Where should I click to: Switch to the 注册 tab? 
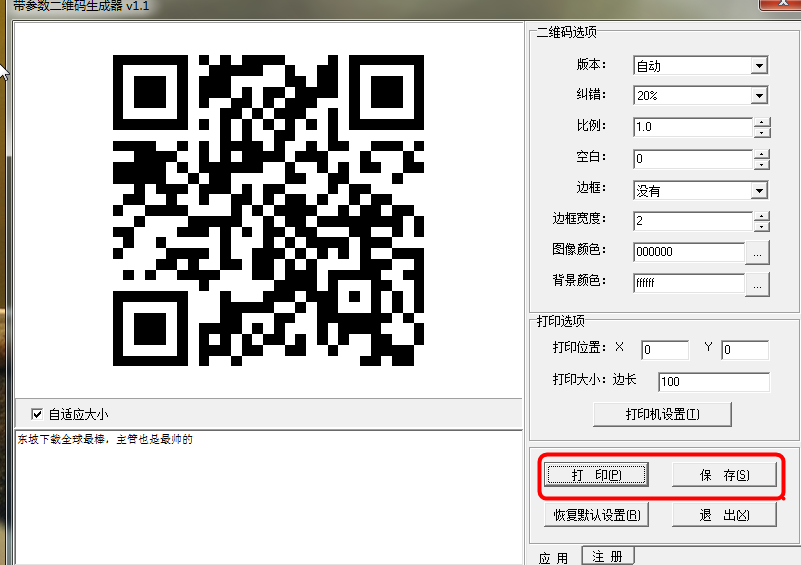[607, 556]
